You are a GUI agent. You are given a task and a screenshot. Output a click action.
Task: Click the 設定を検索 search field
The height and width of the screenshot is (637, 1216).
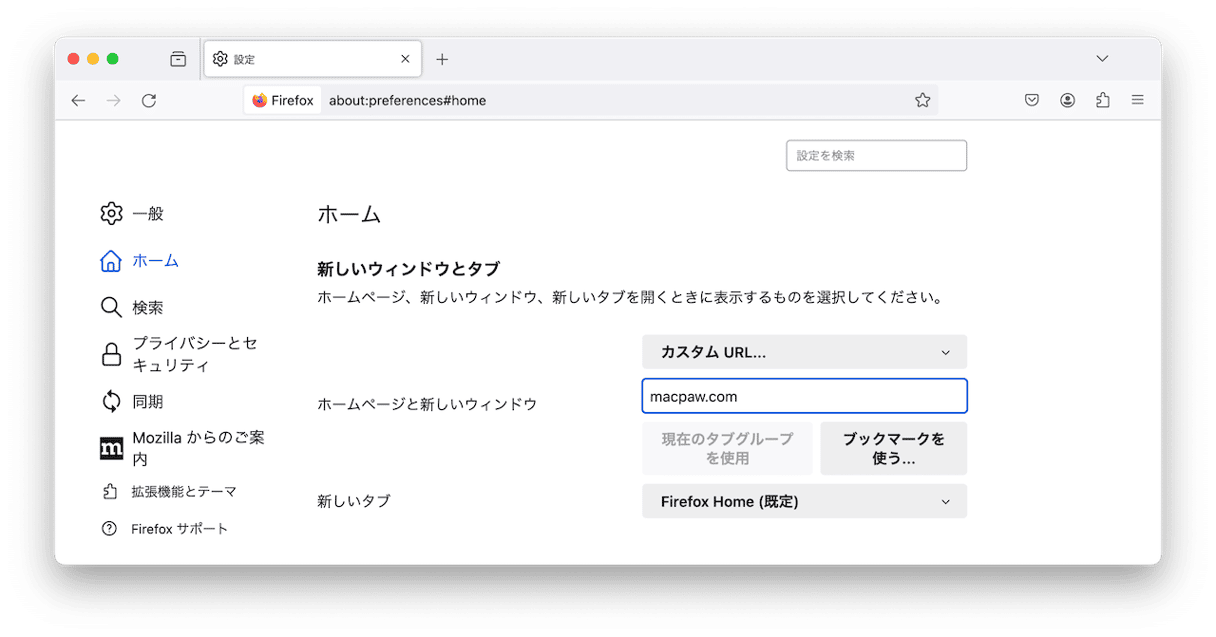tap(876, 156)
